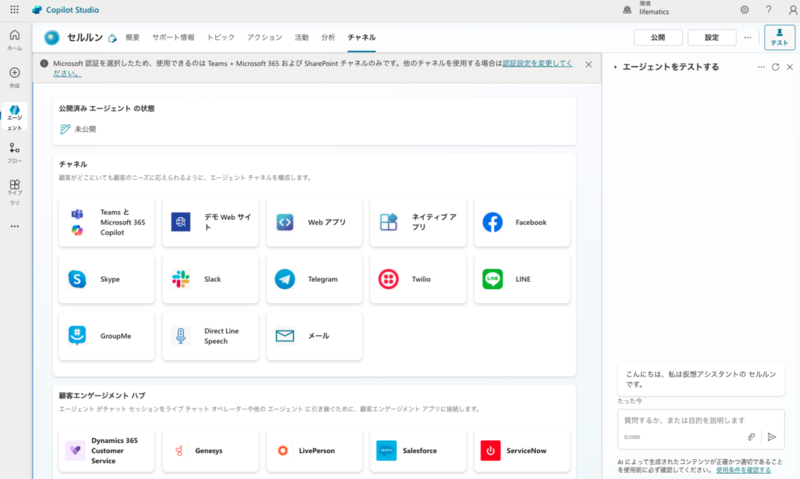Open the LivePerson engagement hub
This screenshot has height=479, width=800.
click(314, 450)
